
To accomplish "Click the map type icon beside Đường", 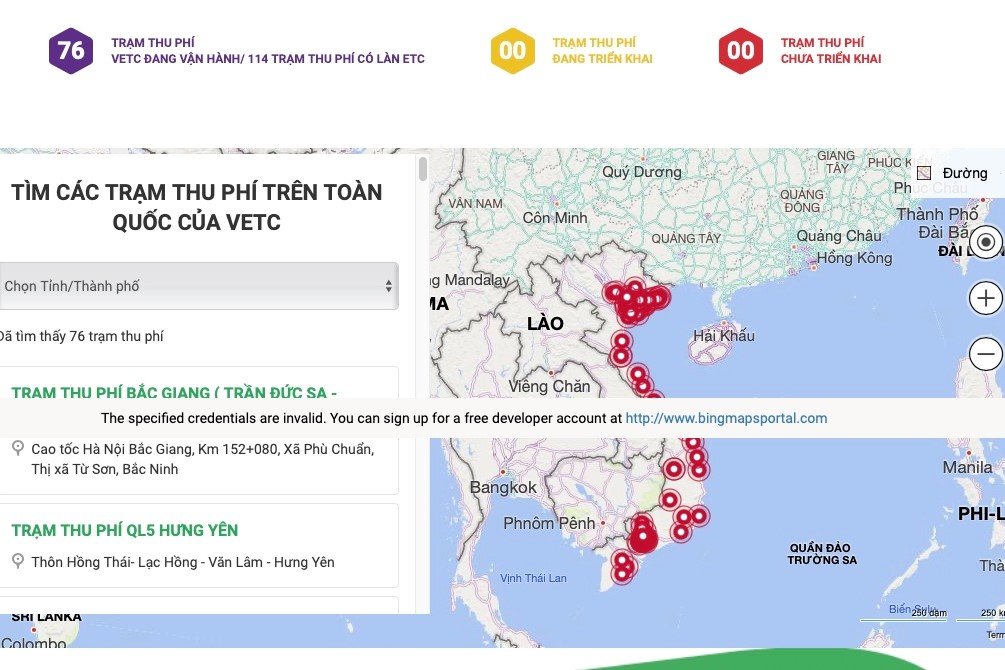I will pyautogui.click(x=924, y=172).
